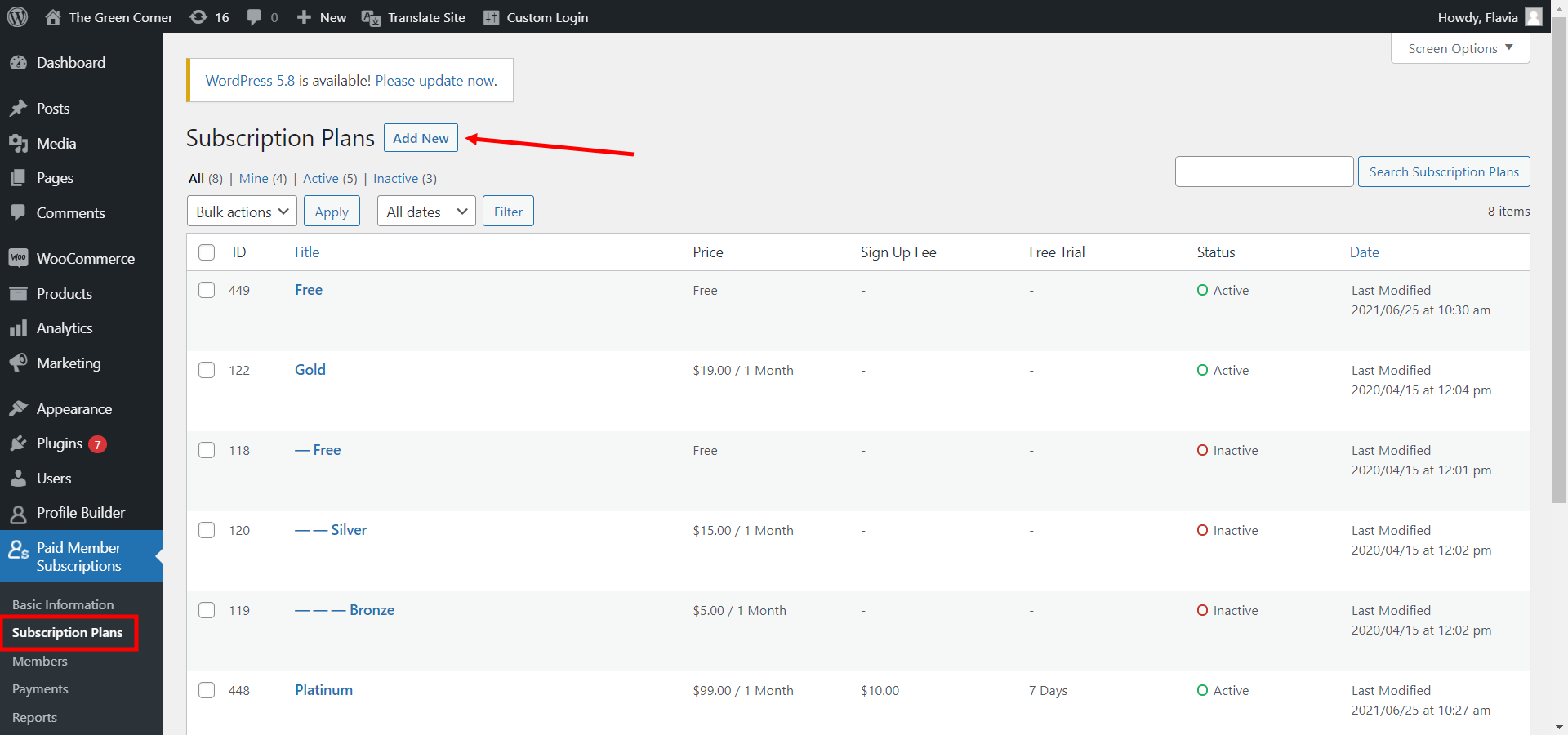Open the Gold plan title link
Viewport: 1568px width, 735px height.
click(x=310, y=370)
